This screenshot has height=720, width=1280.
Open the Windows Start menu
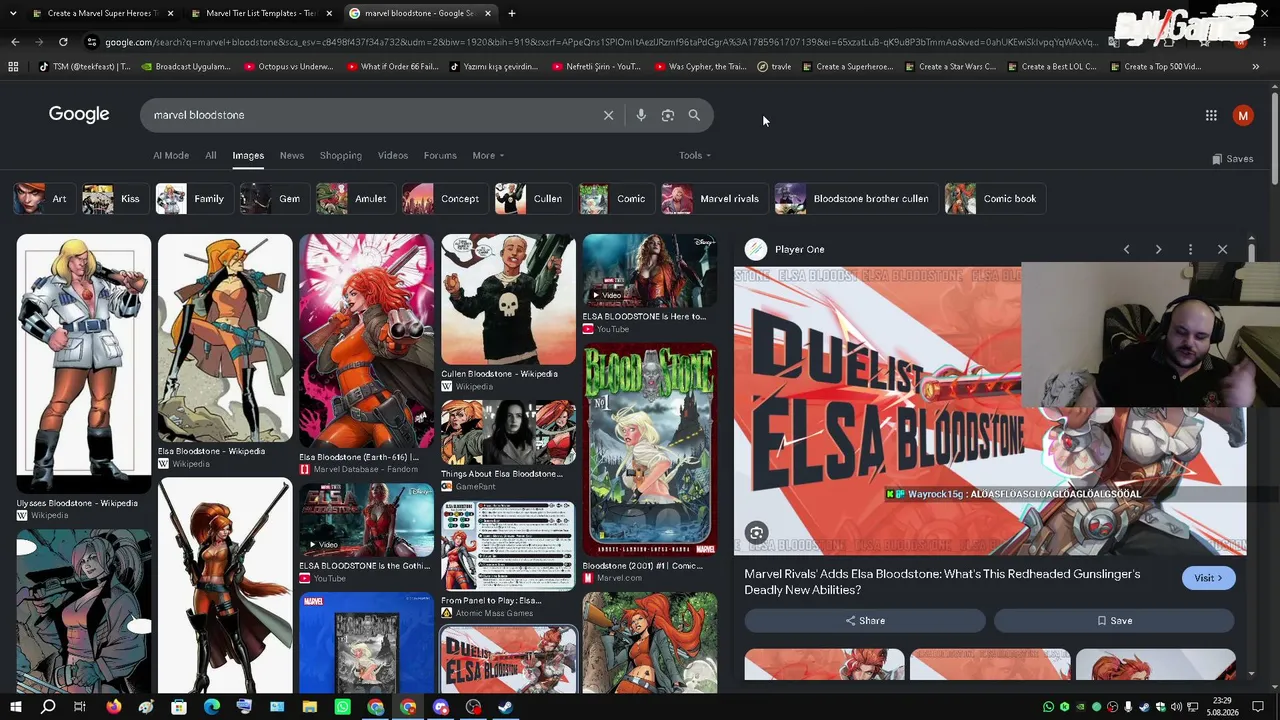[15, 707]
